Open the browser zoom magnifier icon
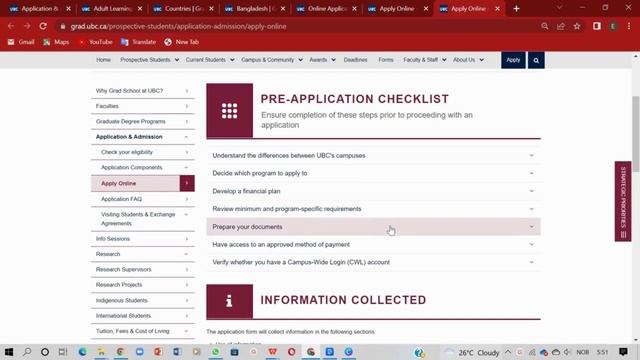Viewport: 640px width, 360px height. click(x=544, y=26)
